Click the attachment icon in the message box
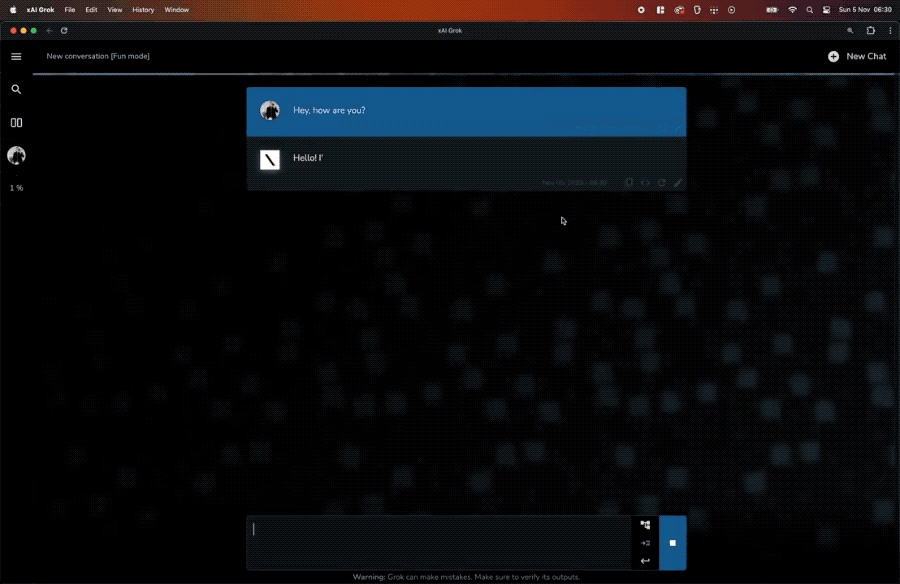Viewport: 900px width, 584px height. 644,524
